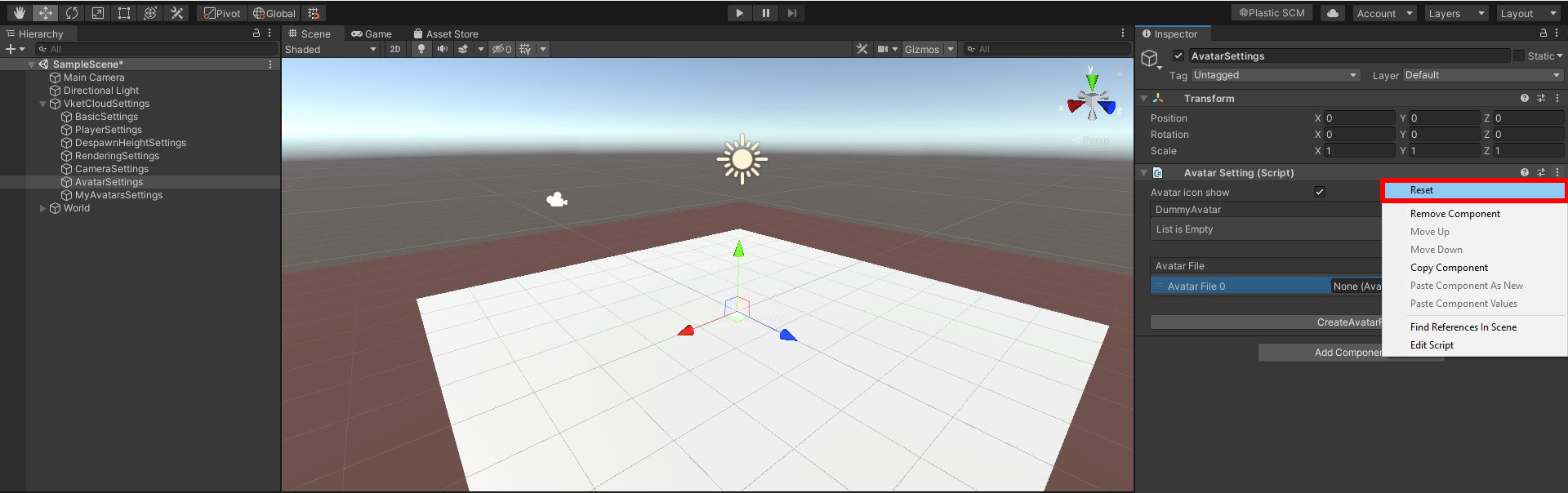
Task: Click the Pause button
Action: click(x=765, y=13)
